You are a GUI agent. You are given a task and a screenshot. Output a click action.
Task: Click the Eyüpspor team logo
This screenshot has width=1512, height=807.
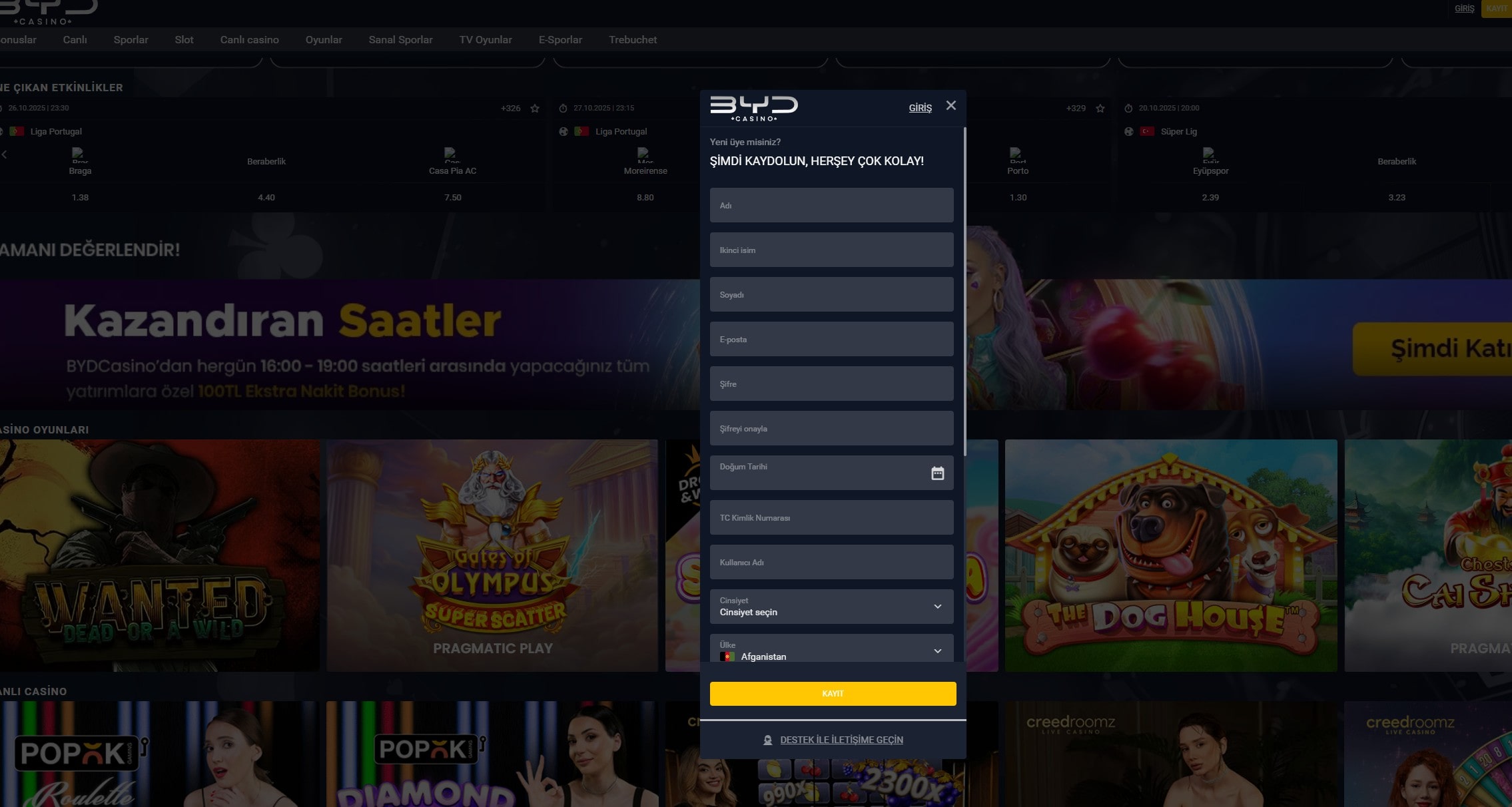[x=1210, y=155]
